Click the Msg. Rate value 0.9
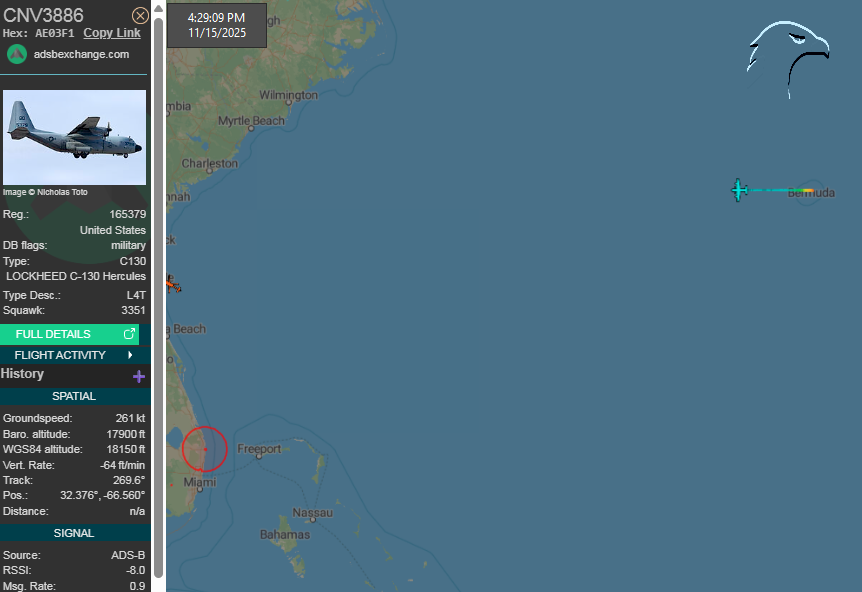This screenshot has height=592, width=862. 137,587
